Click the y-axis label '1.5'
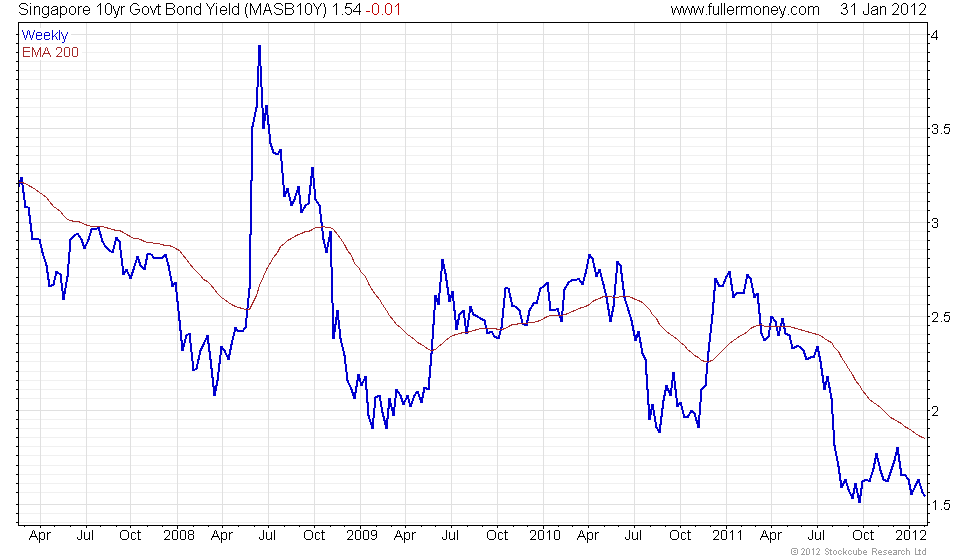Screen dimensions: 980x560 (x=941, y=505)
